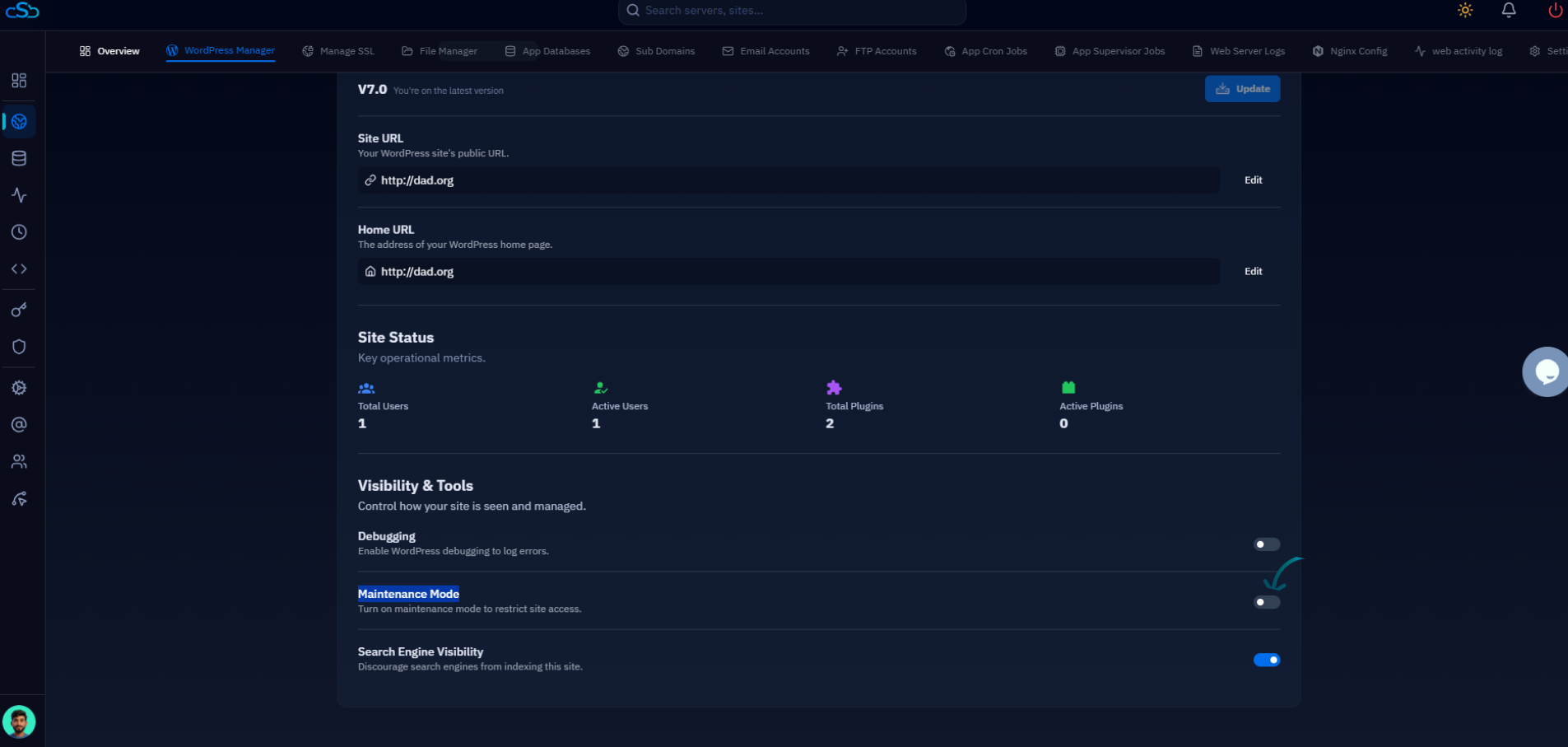
Task: Open the File Manager tab
Action: click(x=440, y=51)
